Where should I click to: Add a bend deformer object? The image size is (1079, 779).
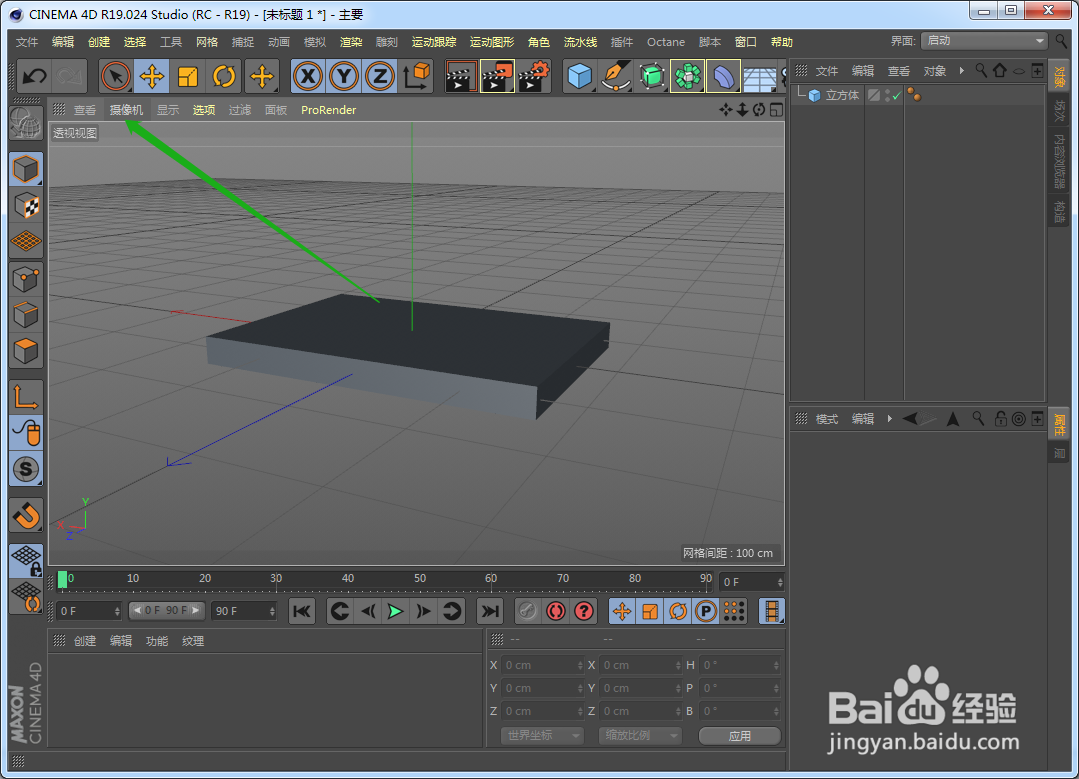723,76
